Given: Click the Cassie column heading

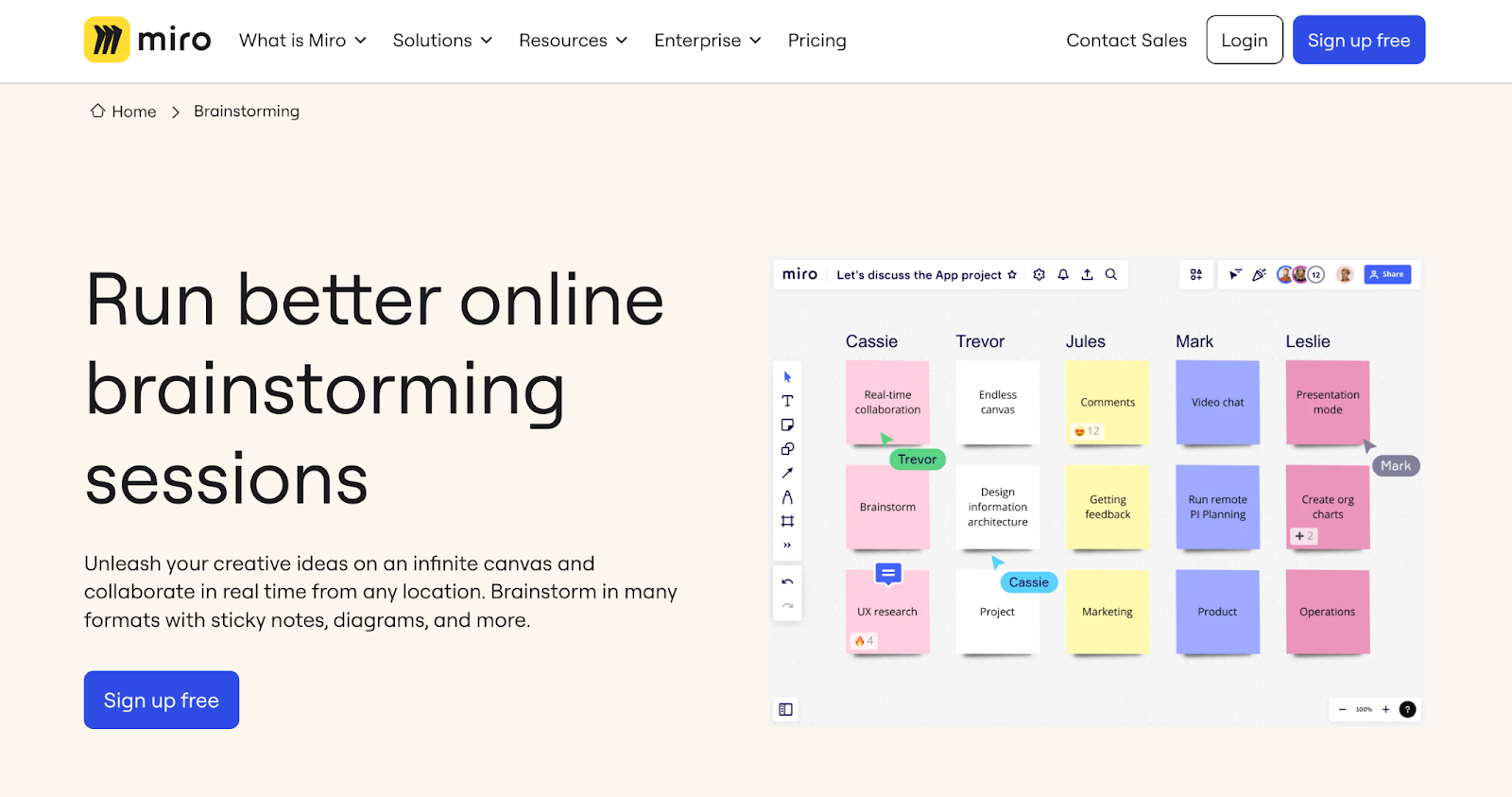Looking at the screenshot, I should click(871, 341).
